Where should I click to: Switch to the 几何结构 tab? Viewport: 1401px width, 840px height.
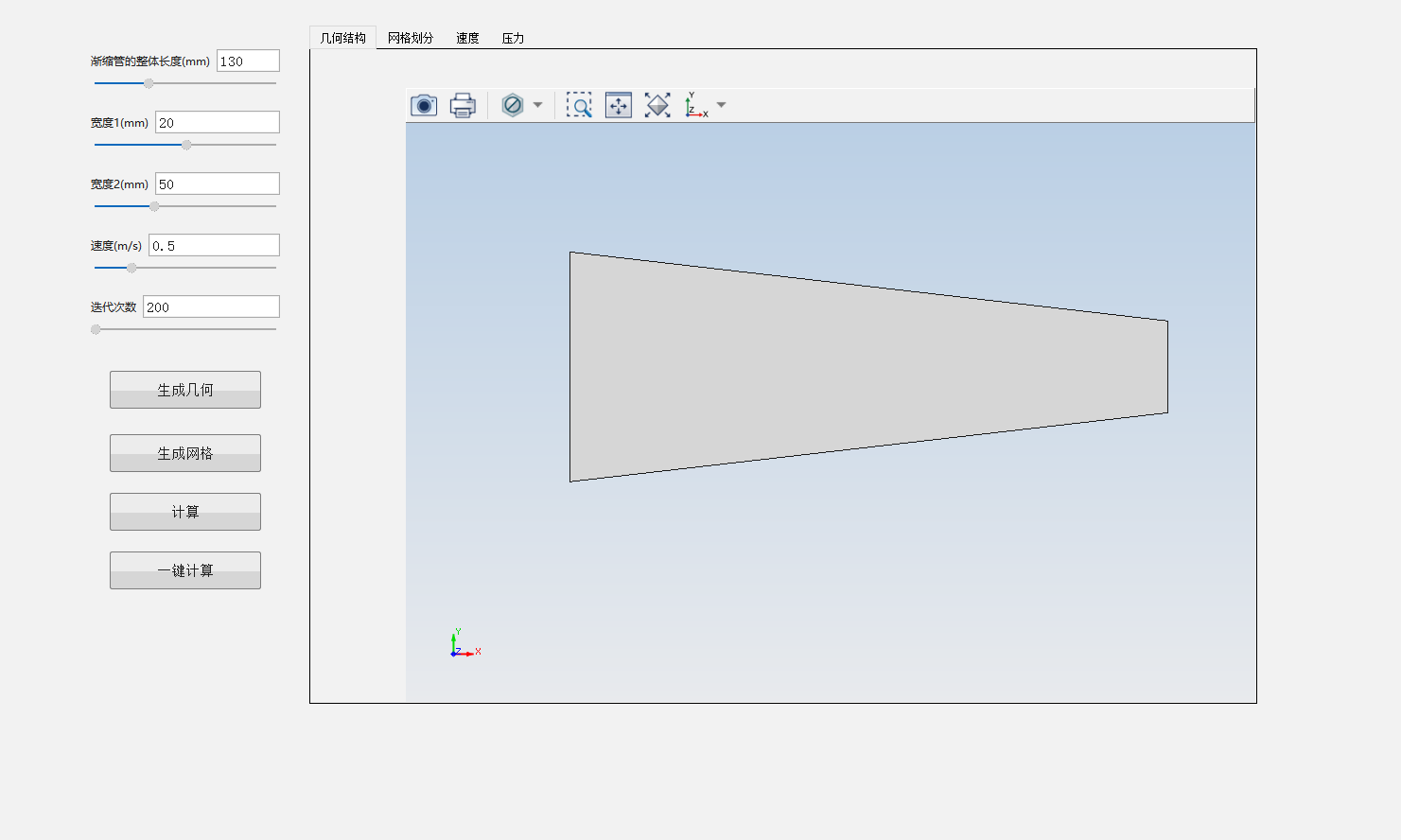pos(342,38)
